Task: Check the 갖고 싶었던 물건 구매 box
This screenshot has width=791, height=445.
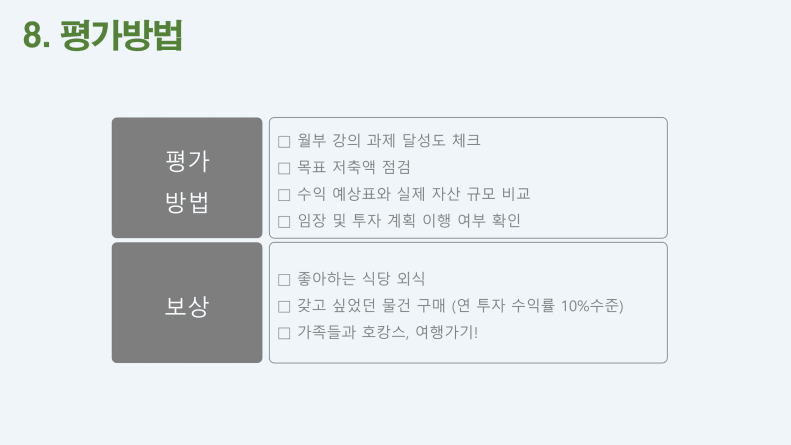Action: click(284, 306)
